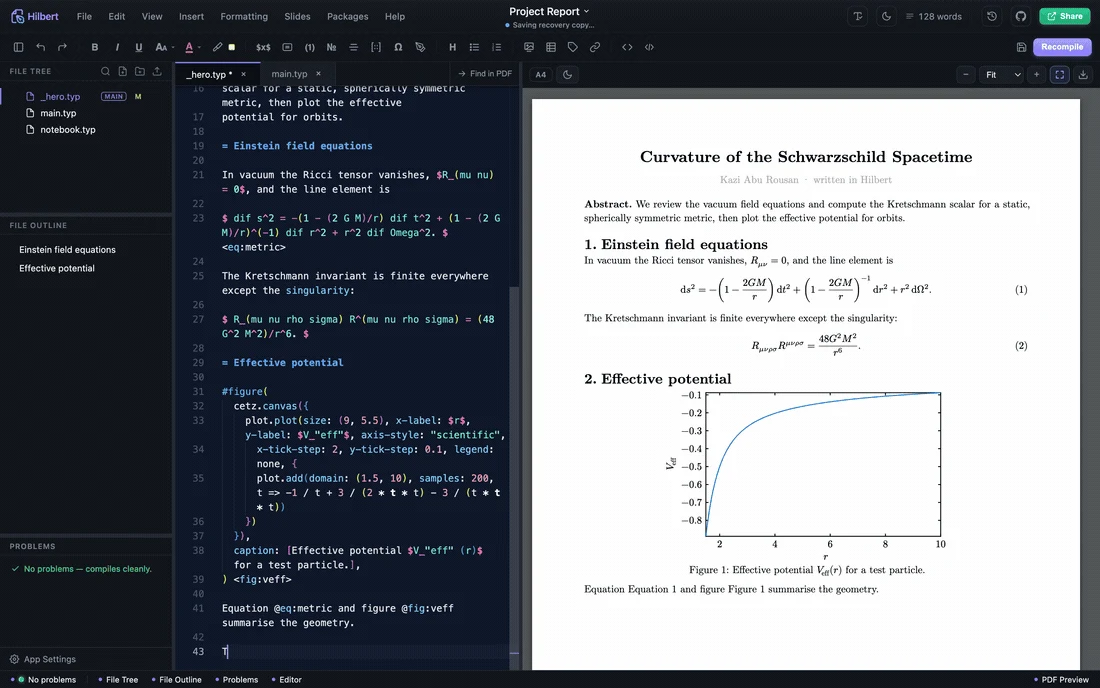Open the text color dropdown arrow
This screenshot has width=1100, height=688.
(199, 47)
